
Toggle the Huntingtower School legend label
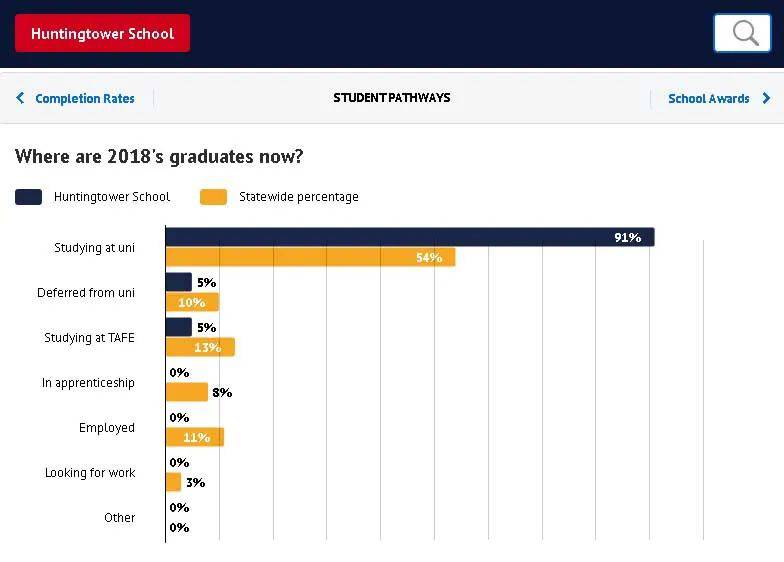click(x=112, y=196)
